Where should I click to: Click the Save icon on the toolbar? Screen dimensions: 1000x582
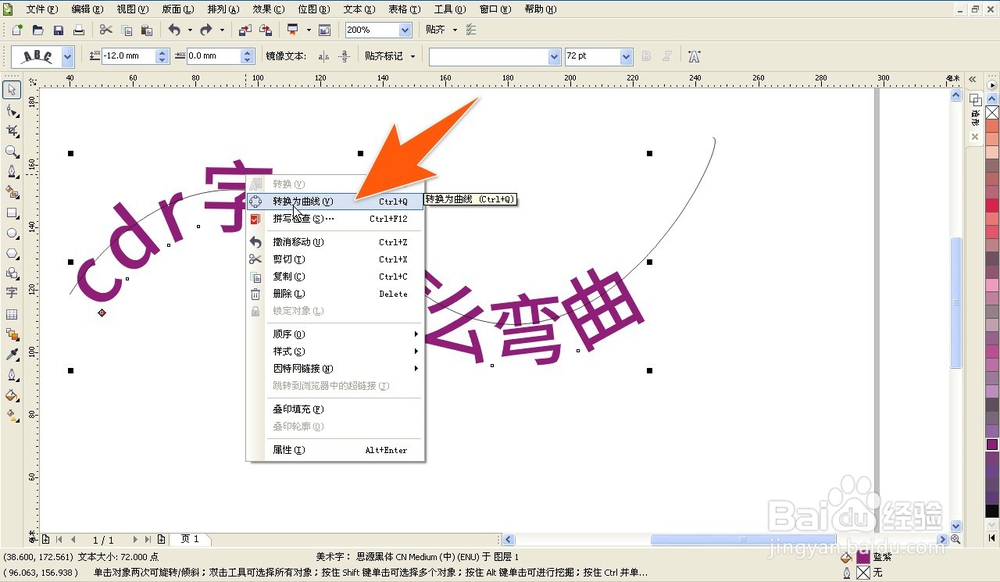coord(58,30)
